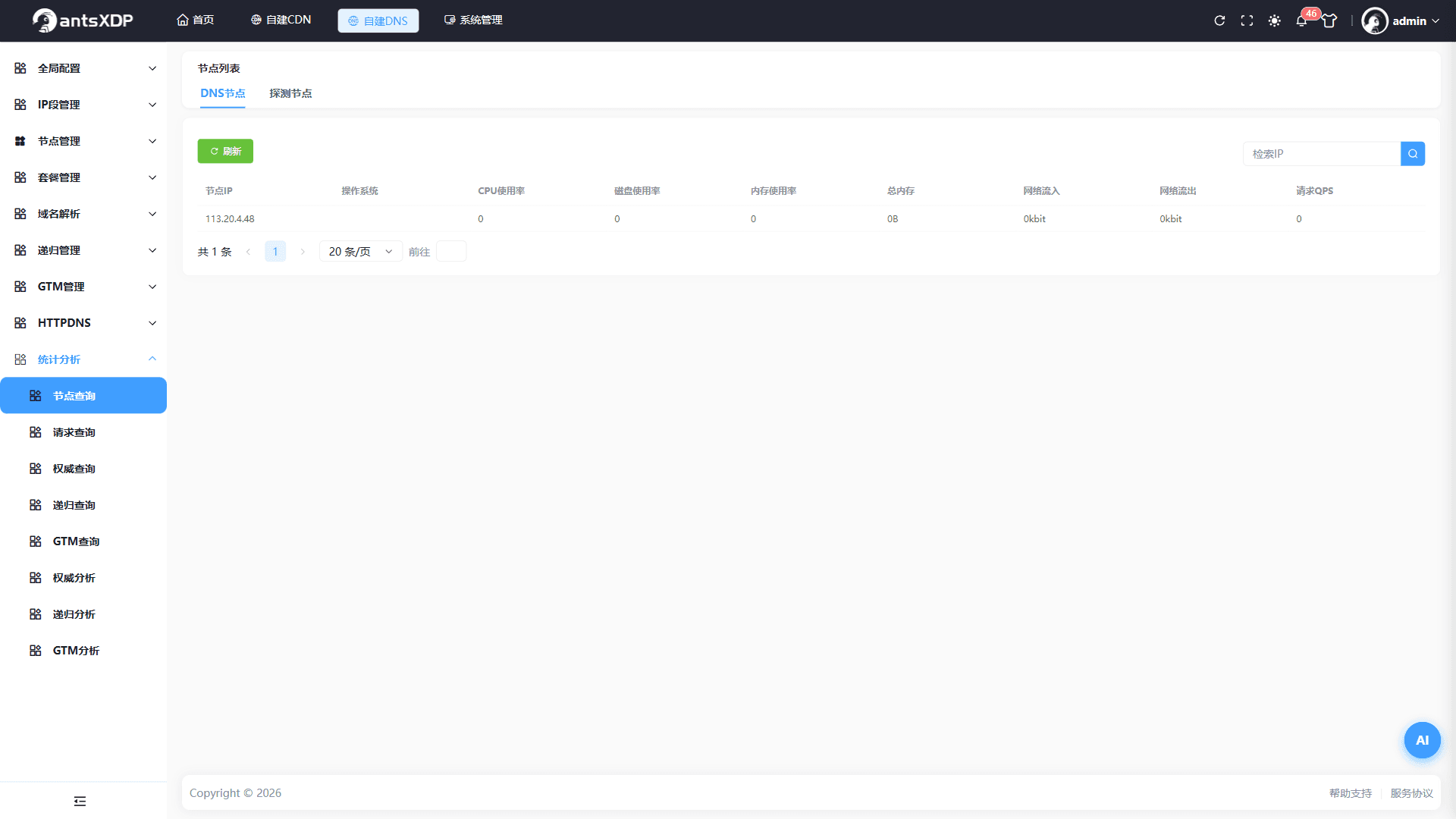Switch theme with the sun icon
Viewport: 1456px width, 819px height.
tap(1274, 20)
